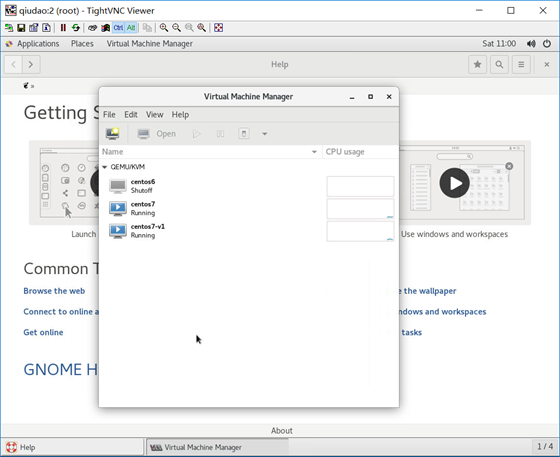The height and width of the screenshot is (457, 560).
Task: Click the TightVNC zoom 100% icon
Action: point(189,28)
